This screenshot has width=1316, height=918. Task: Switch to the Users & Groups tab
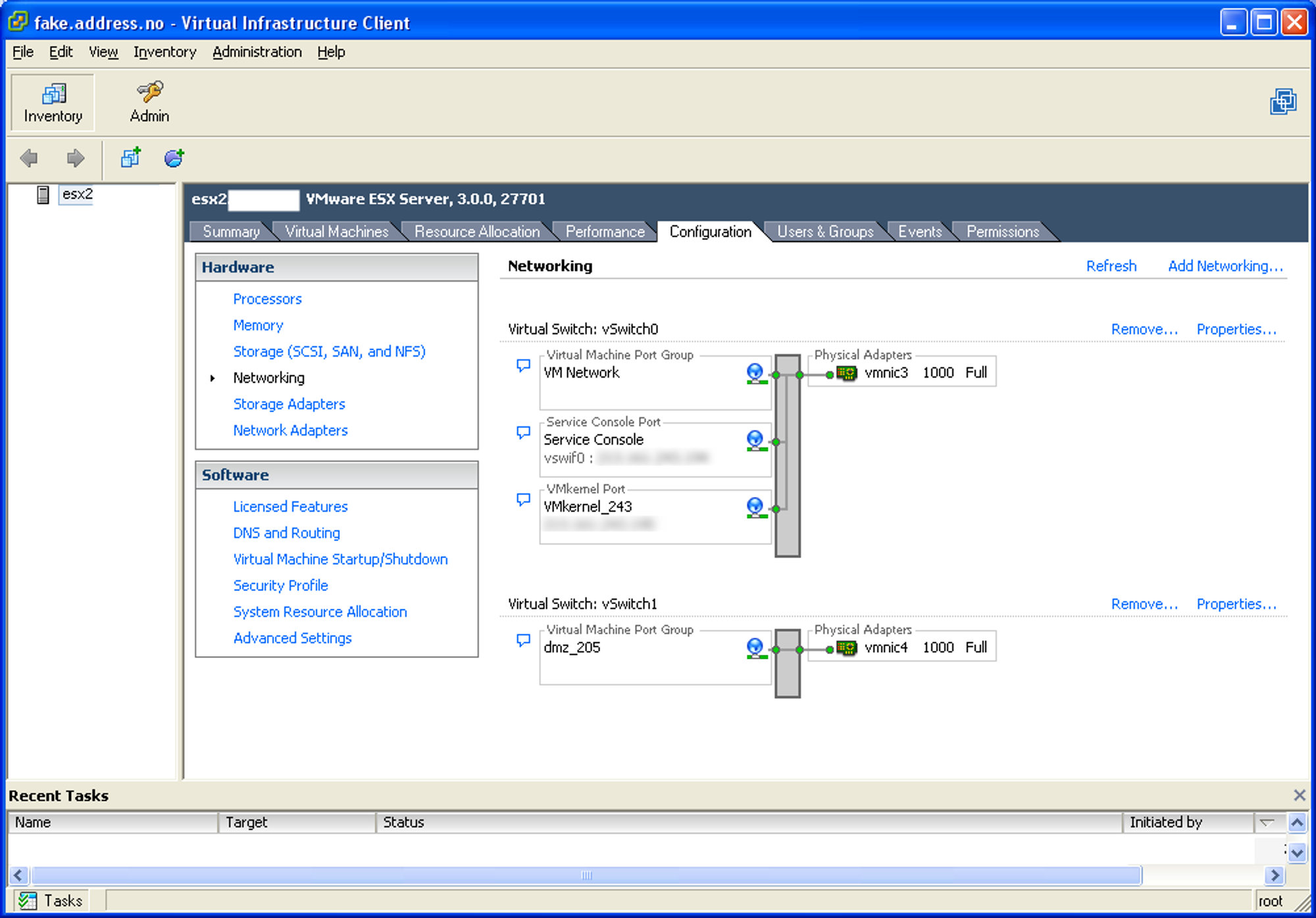[x=825, y=232]
